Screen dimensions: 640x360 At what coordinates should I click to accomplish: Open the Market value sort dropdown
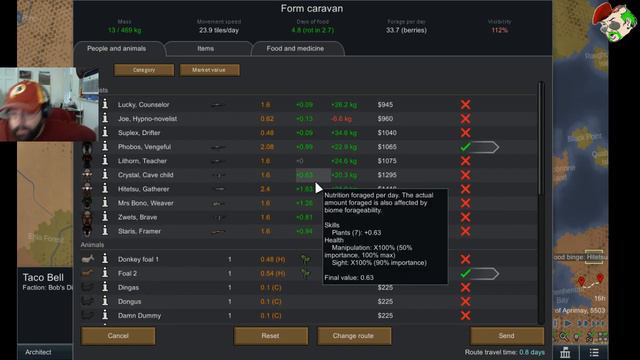[x=209, y=70]
